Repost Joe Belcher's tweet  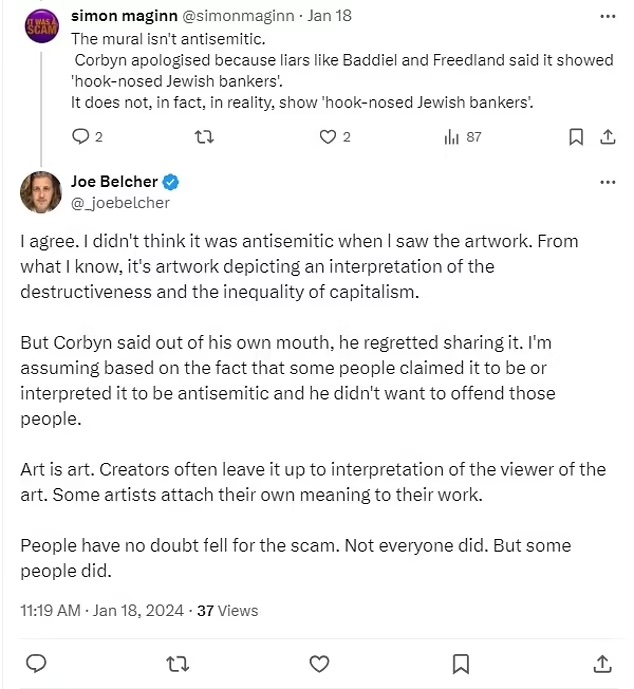[x=177, y=662]
